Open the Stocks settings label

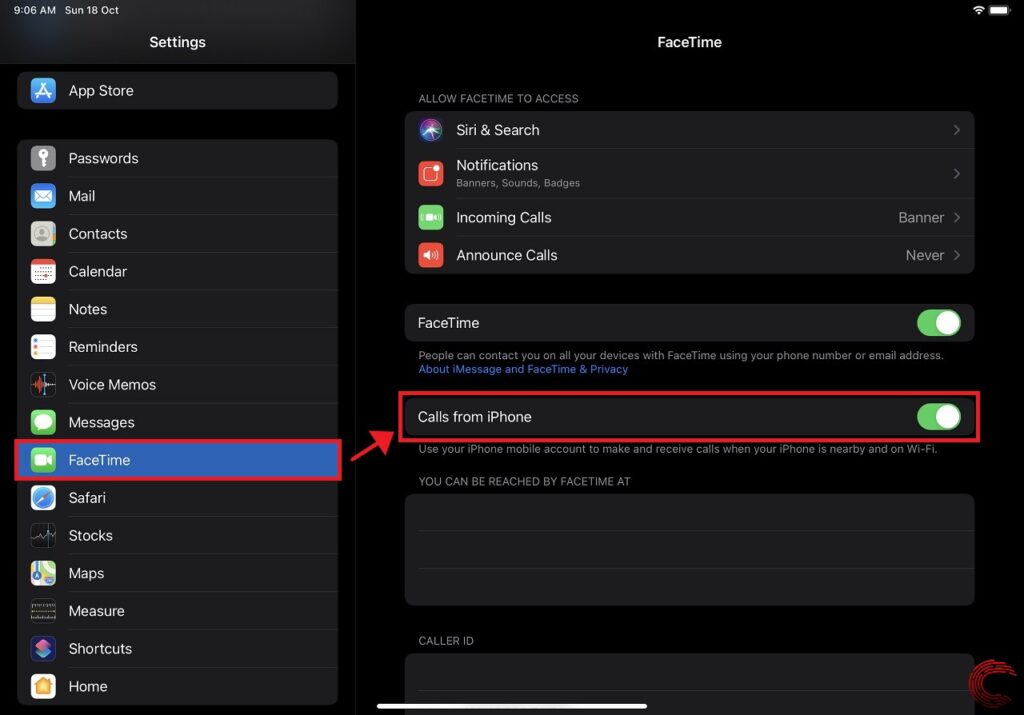point(90,535)
